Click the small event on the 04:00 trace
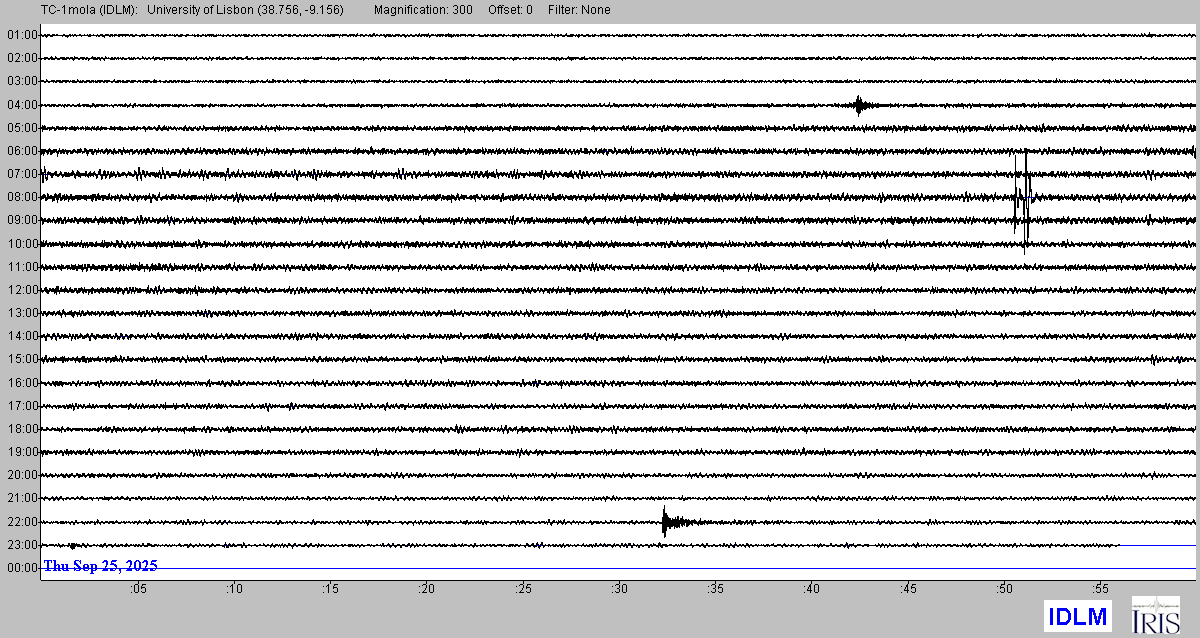This screenshot has width=1200, height=638. [x=859, y=104]
